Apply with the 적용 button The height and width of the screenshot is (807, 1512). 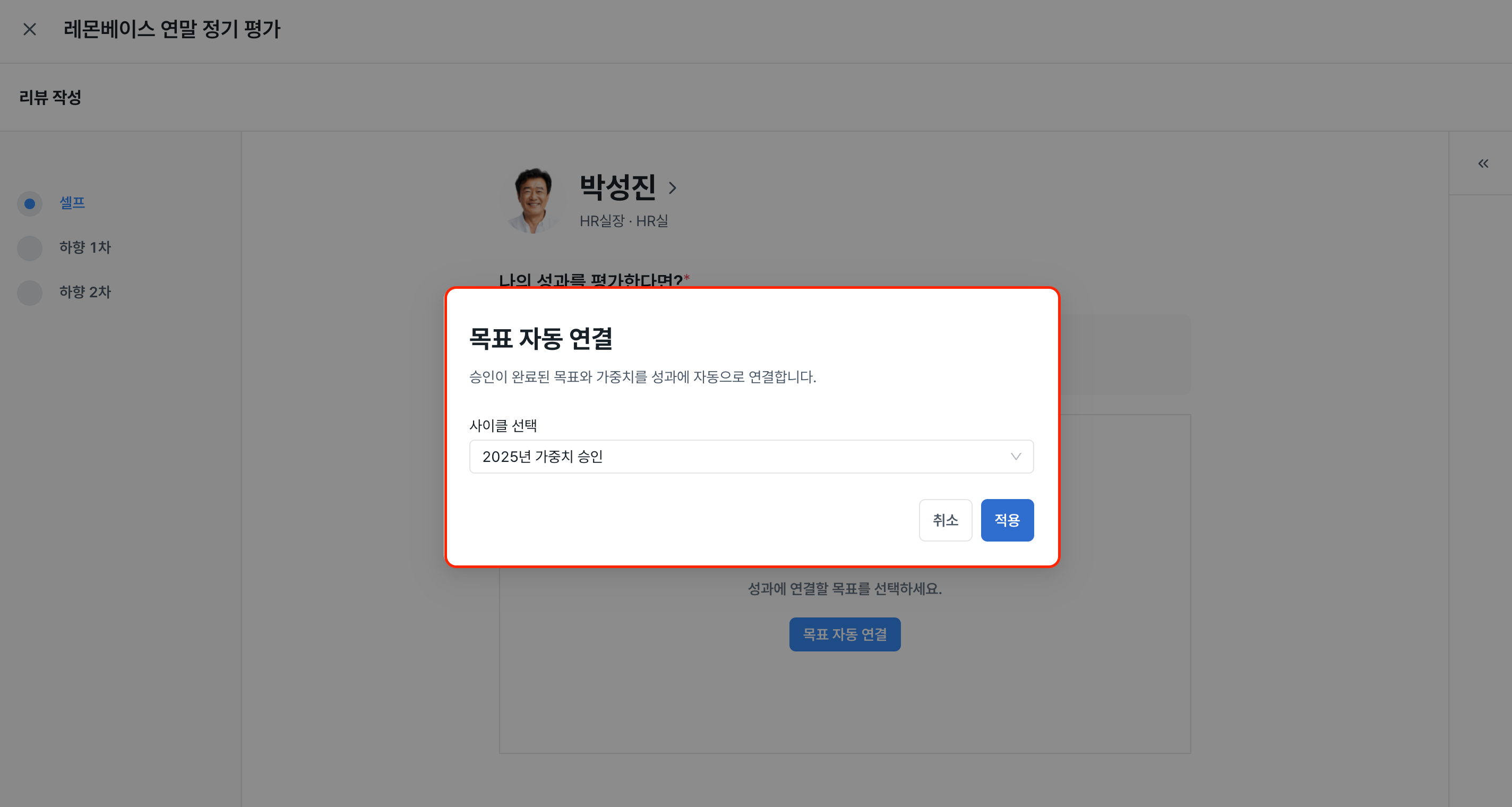coord(1007,520)
